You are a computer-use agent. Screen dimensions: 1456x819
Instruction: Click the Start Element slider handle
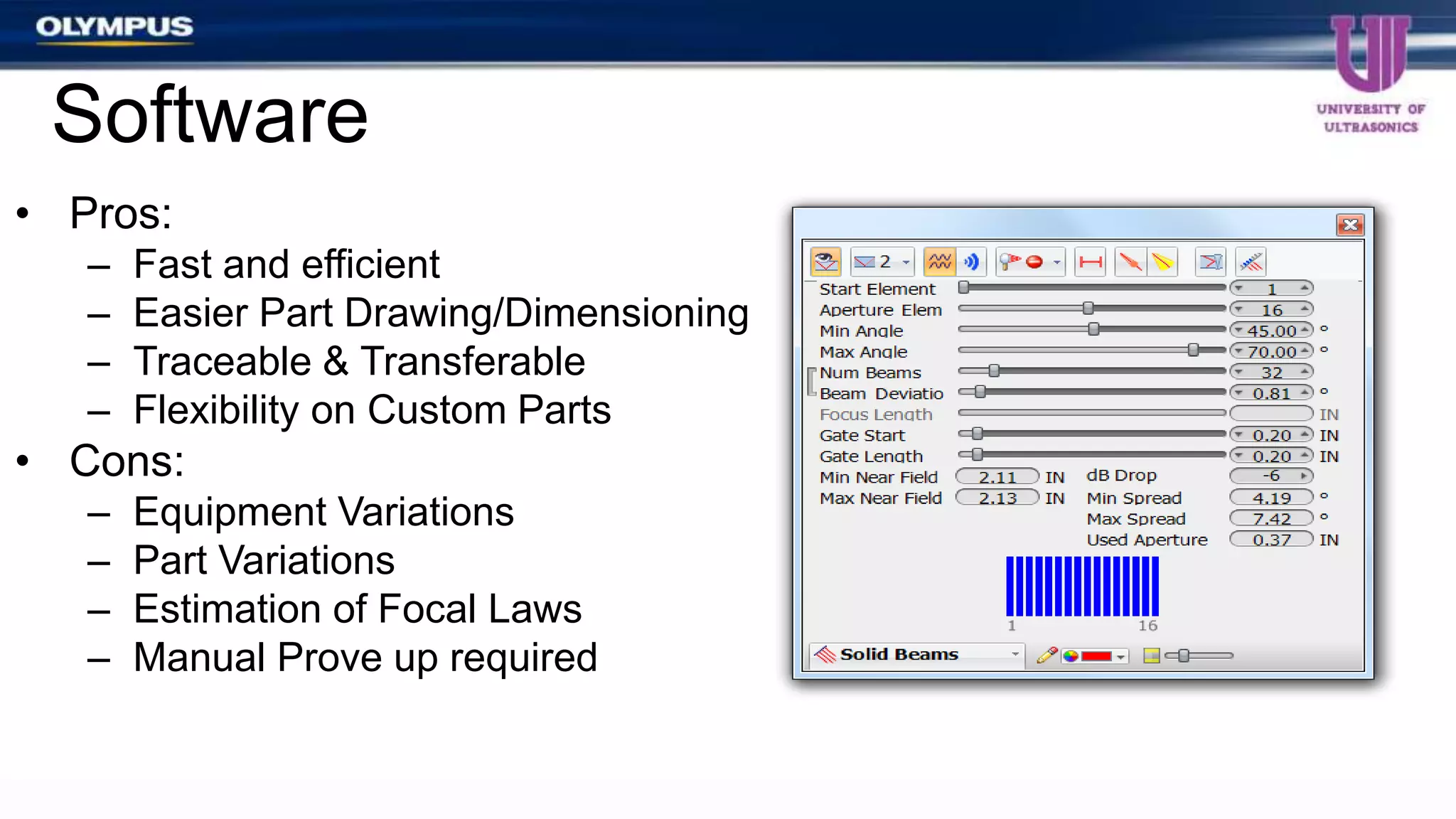click(x=963, y=287)
